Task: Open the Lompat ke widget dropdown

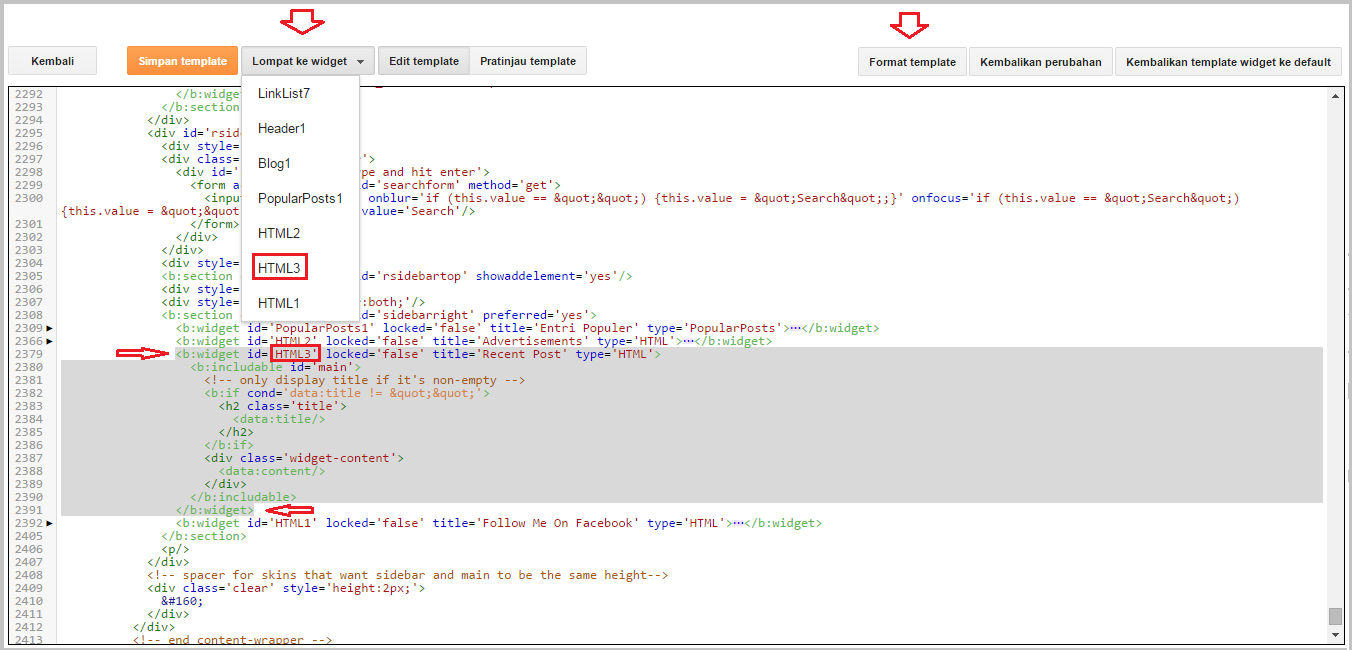Action: point(307,60)
